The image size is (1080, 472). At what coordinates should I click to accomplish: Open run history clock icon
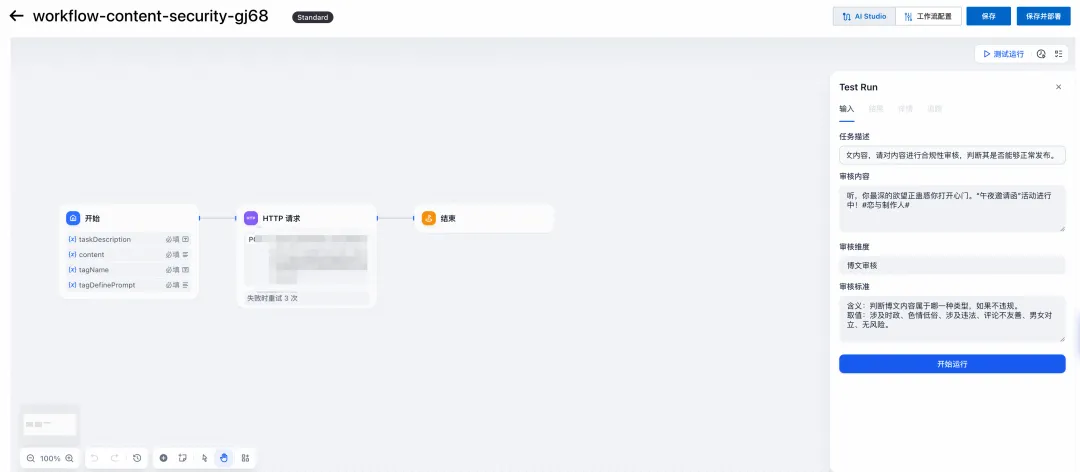[x=1041, y=54]
